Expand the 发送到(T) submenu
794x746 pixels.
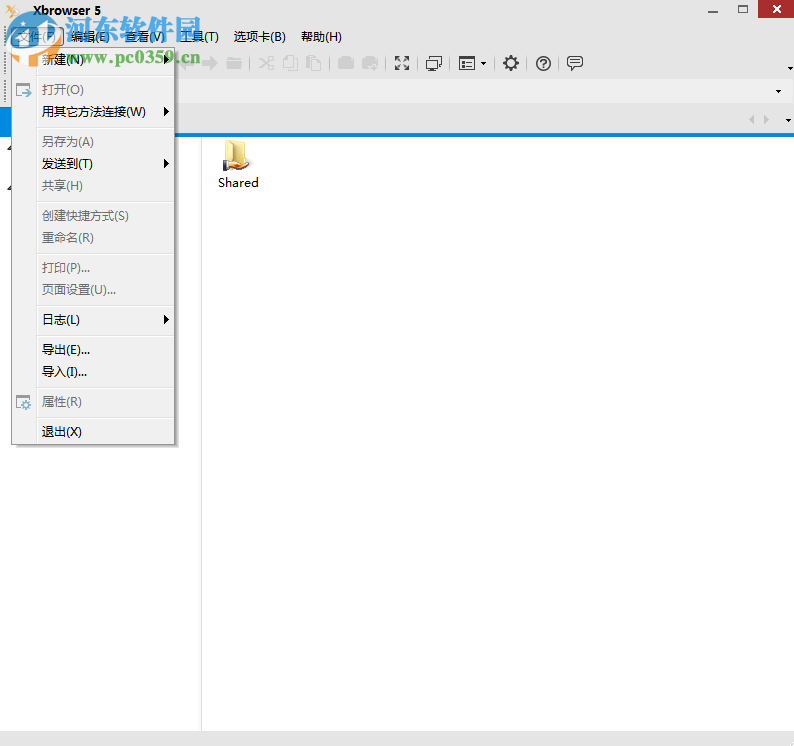pyautogui.click(x=105, y=164)
